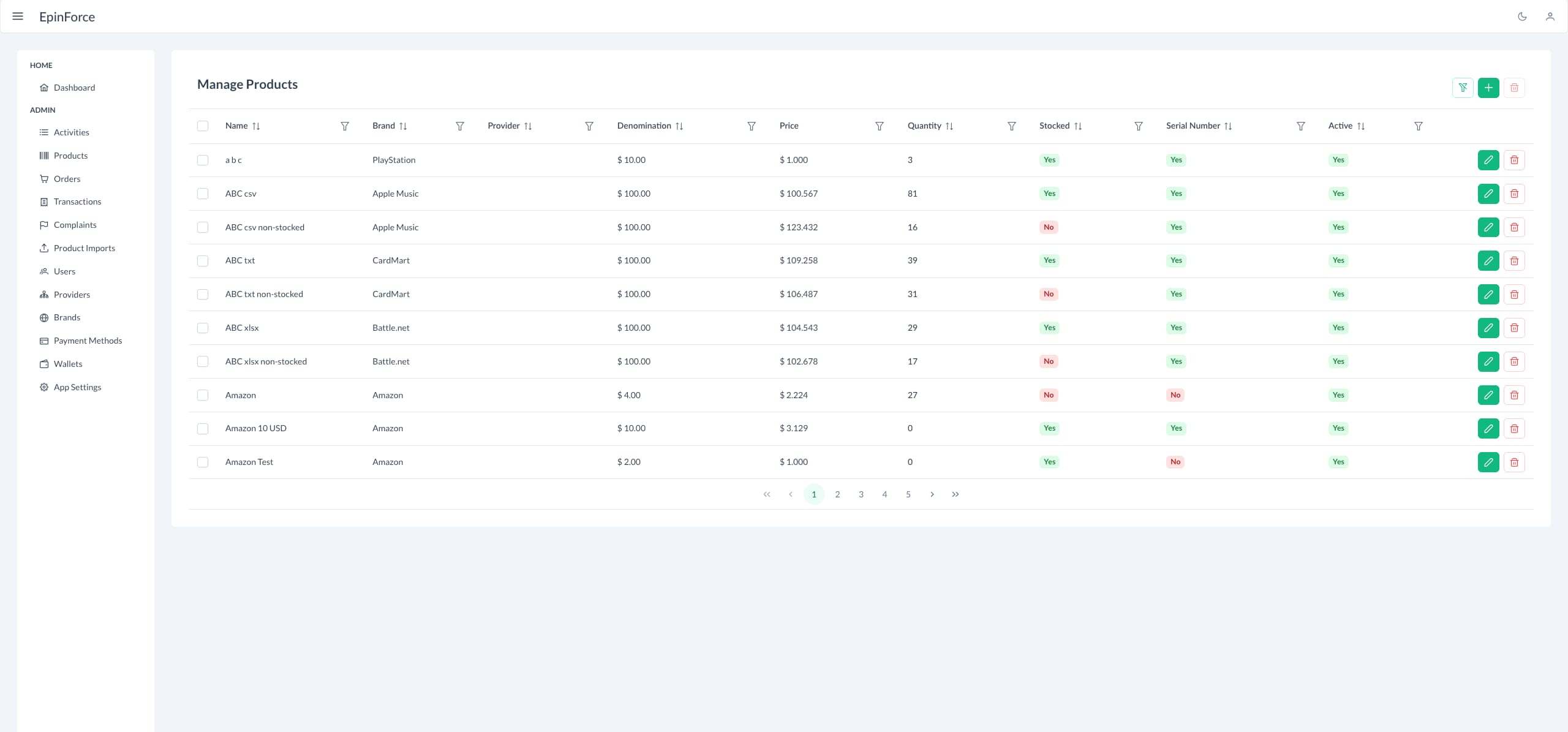Click the EpinForce logo text
1568x732 pixels.
click(67, 17)
